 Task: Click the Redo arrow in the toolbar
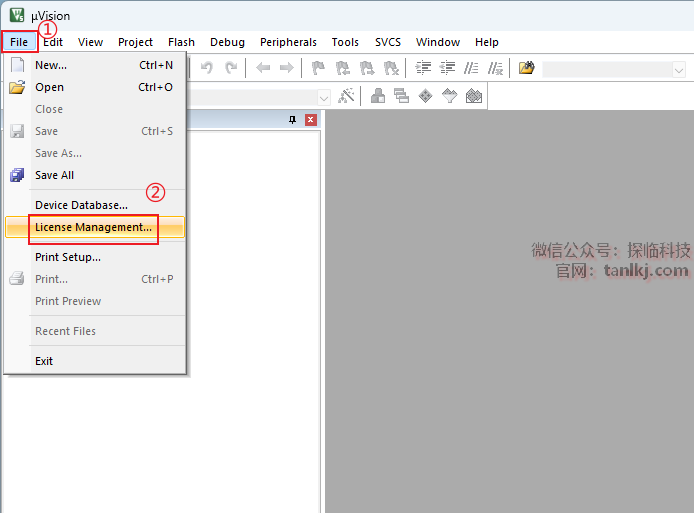[231, 68]
